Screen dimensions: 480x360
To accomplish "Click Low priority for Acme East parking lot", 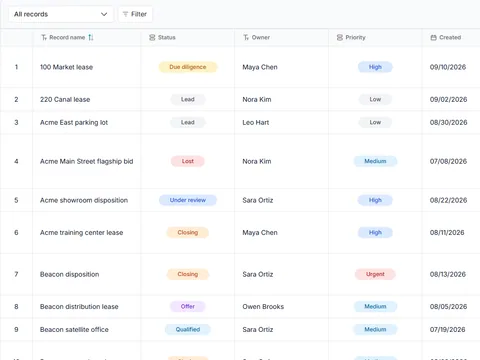I will tap(375, 122).
